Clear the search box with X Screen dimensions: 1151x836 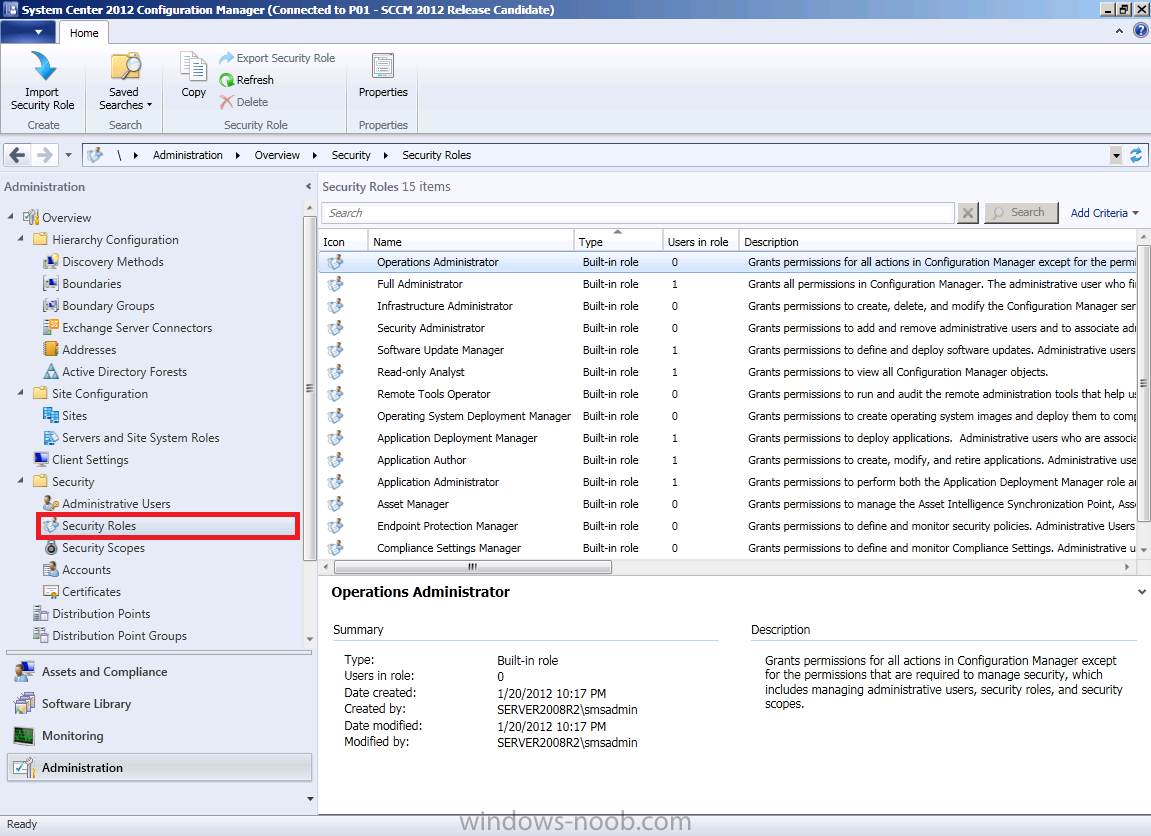coord(968,213)
